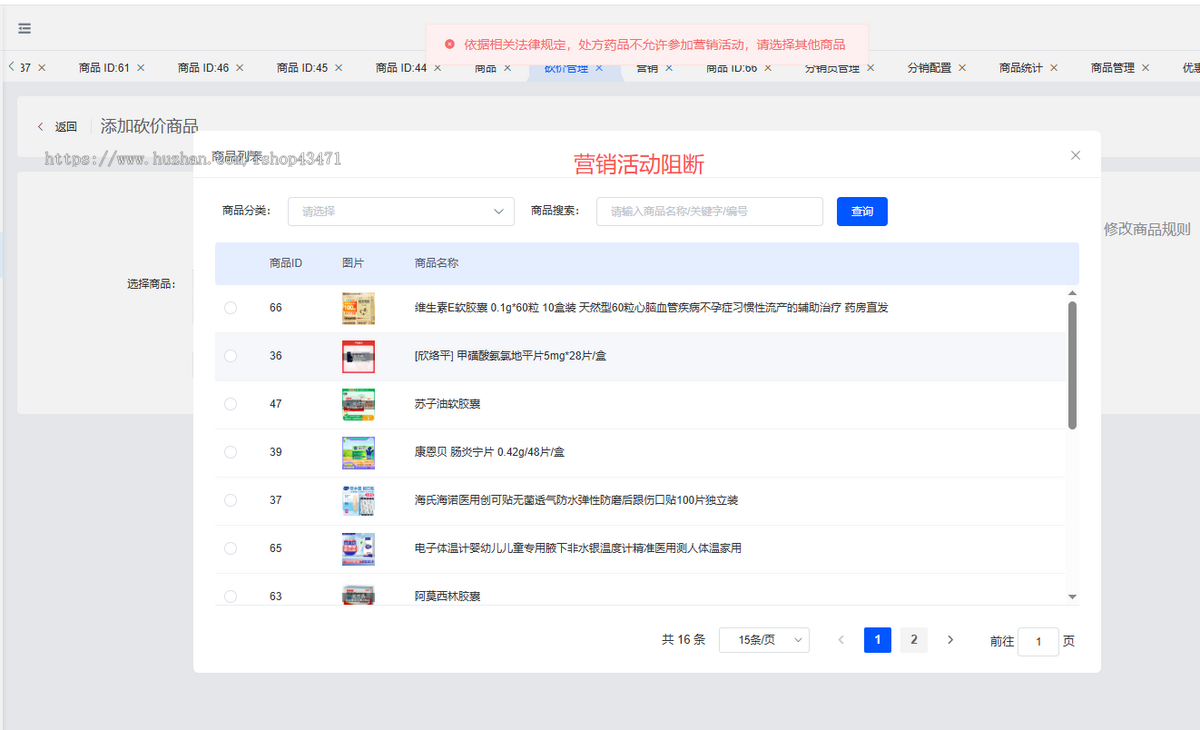Close the 营销 tab
The image size is (1200, 730).
[x=669, y=68]
